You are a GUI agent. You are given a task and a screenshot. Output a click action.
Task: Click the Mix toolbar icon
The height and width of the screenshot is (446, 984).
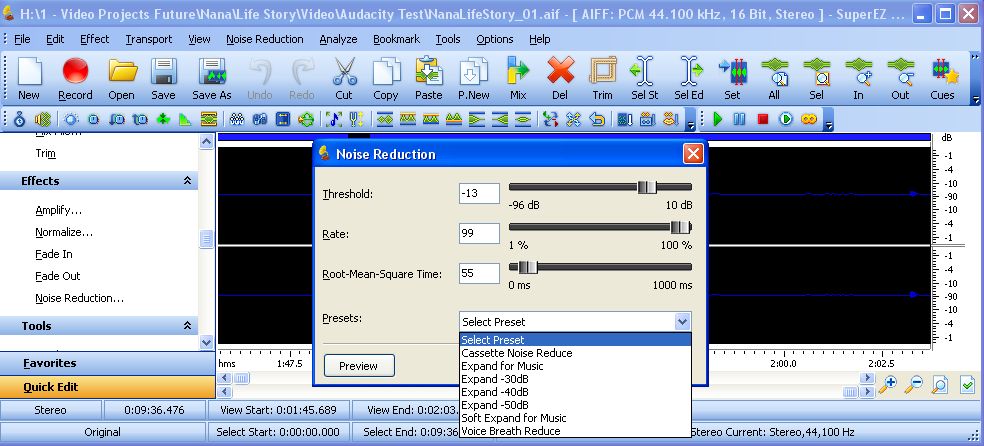coord(518,78)
